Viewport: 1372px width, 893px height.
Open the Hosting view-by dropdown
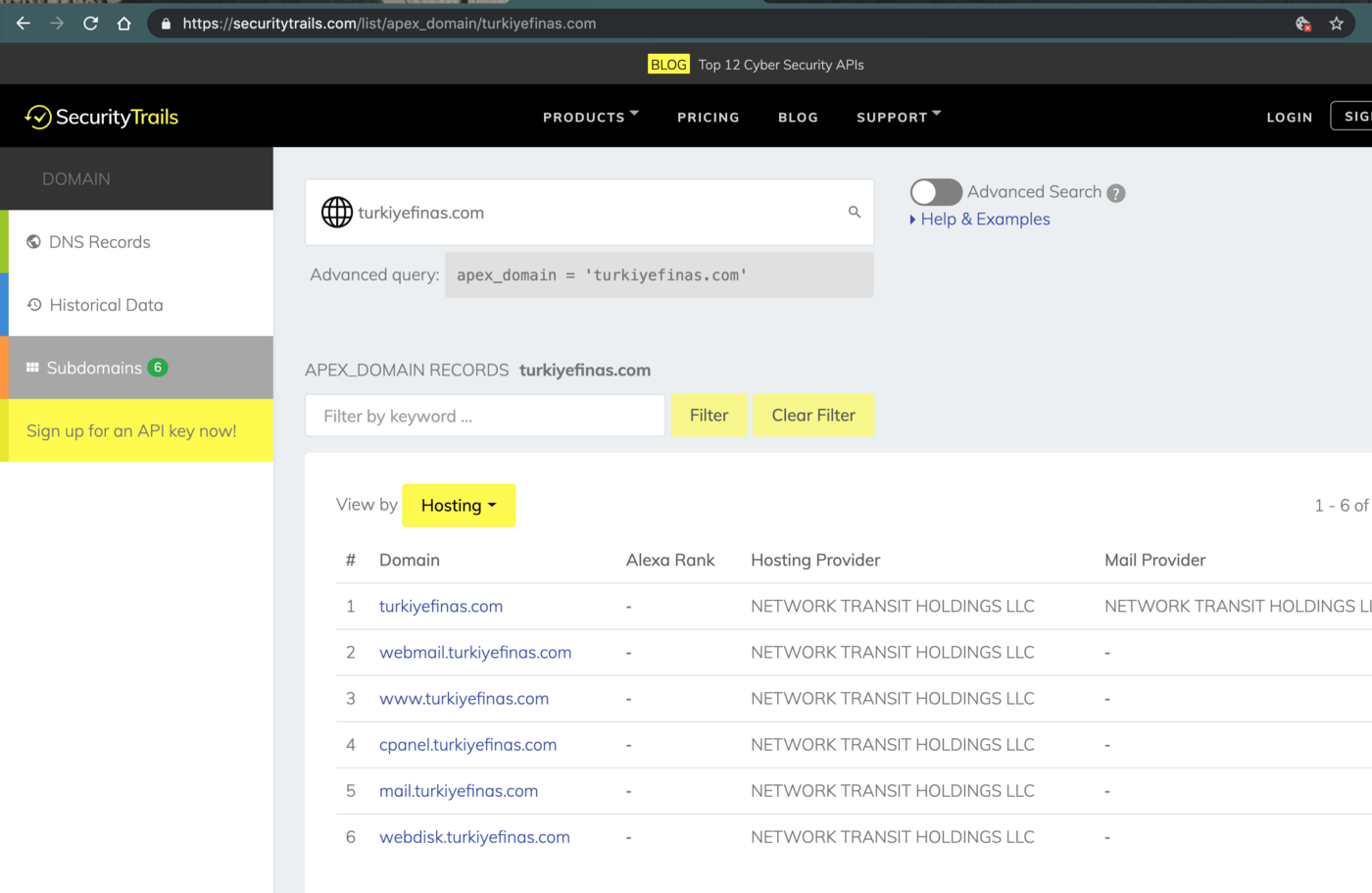459,505
